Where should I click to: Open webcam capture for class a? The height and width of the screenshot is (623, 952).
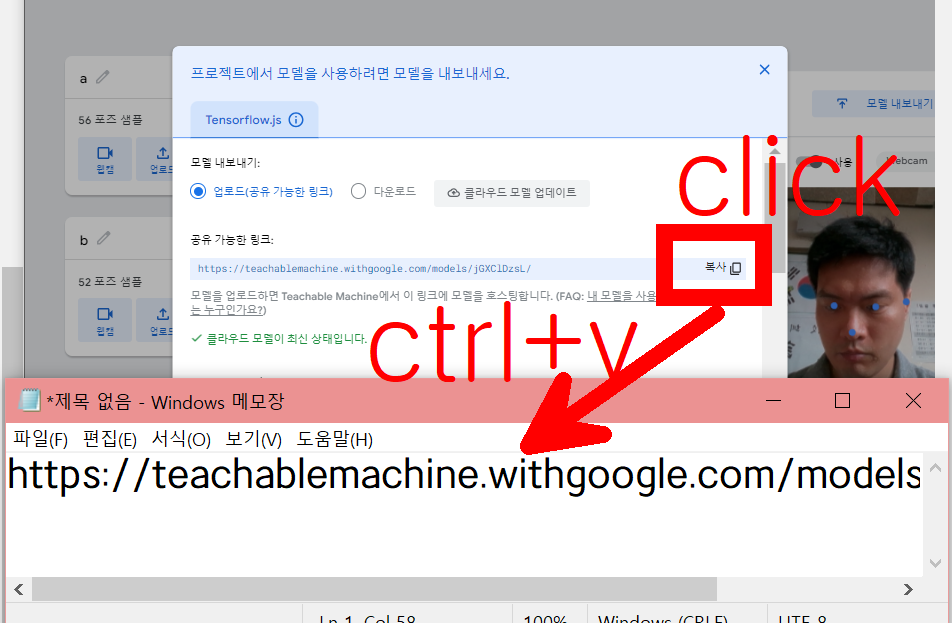(105, 159)
